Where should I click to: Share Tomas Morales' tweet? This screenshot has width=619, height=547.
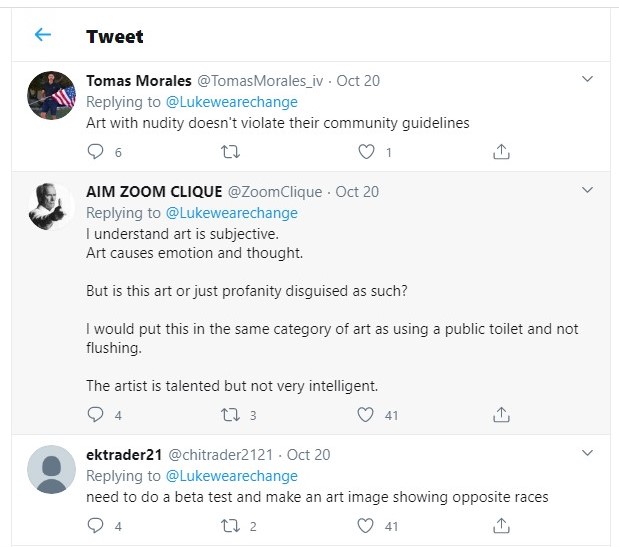pyautogui.click(x=502, y=152)
